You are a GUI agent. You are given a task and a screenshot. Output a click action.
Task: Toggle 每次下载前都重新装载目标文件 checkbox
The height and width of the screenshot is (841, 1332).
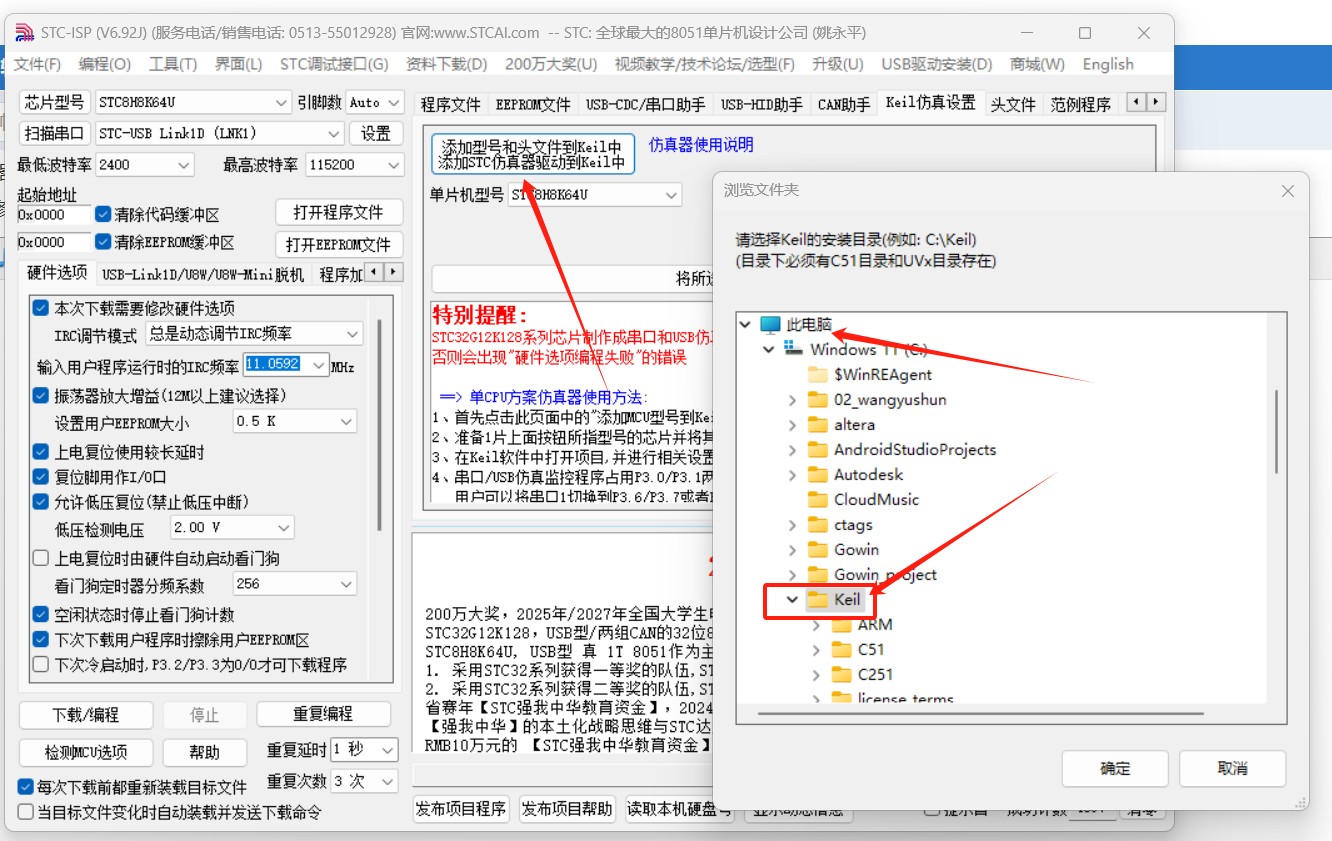(x=26, y=787)
